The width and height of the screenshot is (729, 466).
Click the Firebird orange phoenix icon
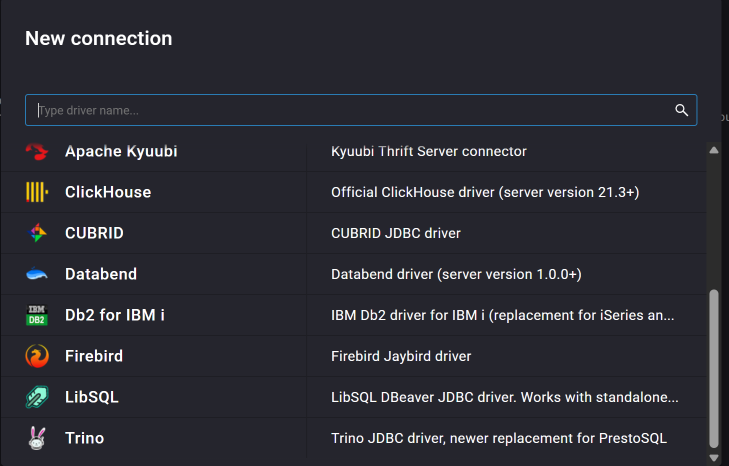pos(37,356)
